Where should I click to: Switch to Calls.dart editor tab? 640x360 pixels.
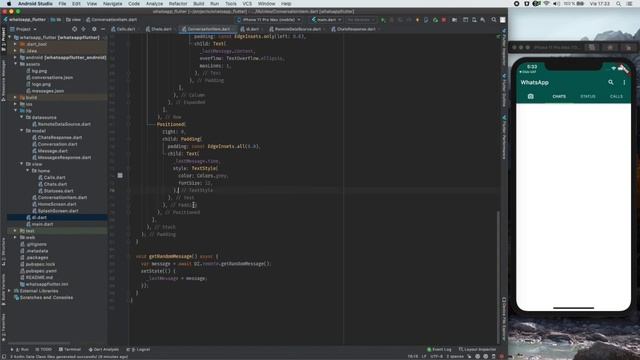coord(123,29)
